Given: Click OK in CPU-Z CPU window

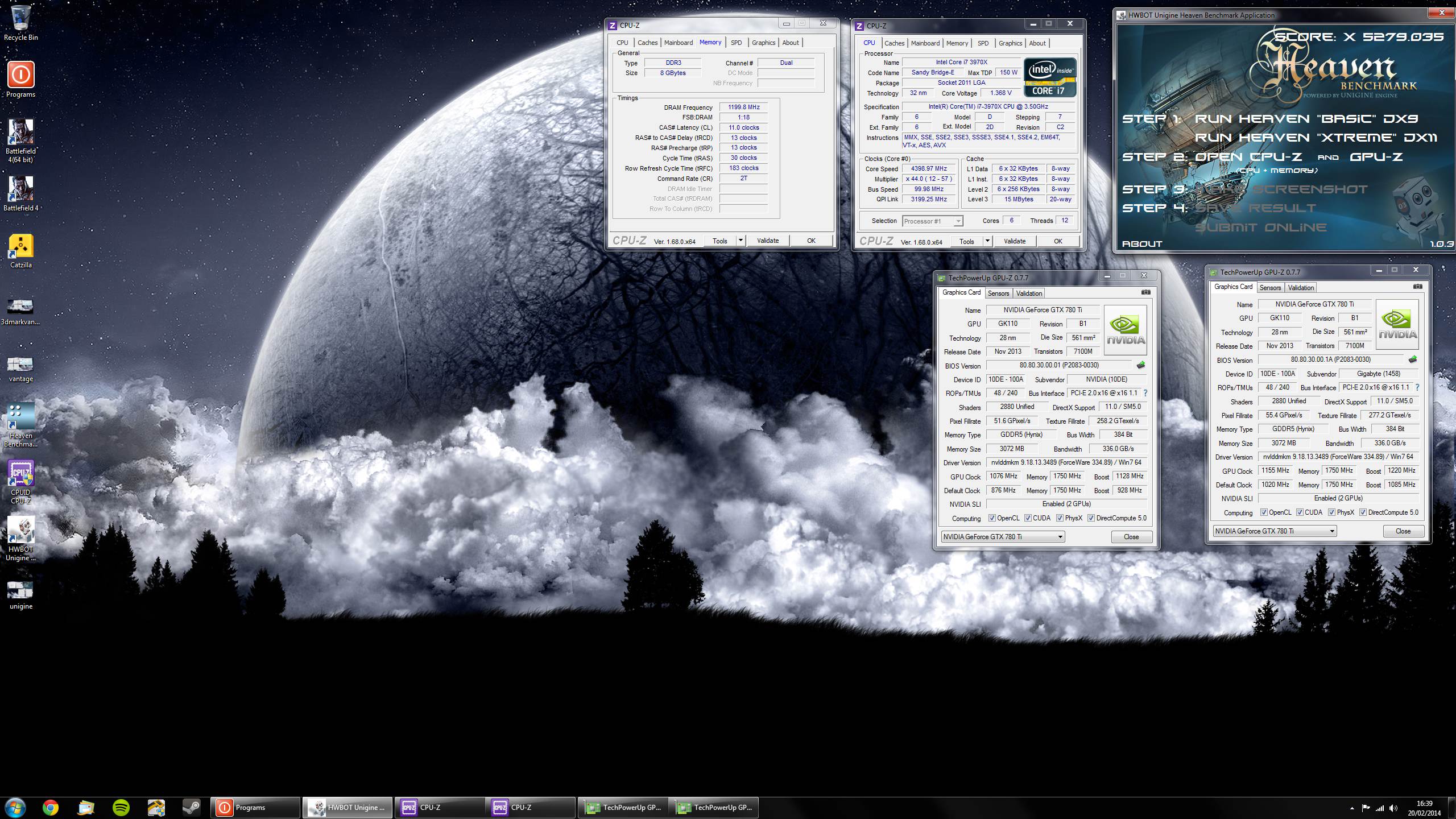Looking at the screenshot, I should tap(1058, 241).
